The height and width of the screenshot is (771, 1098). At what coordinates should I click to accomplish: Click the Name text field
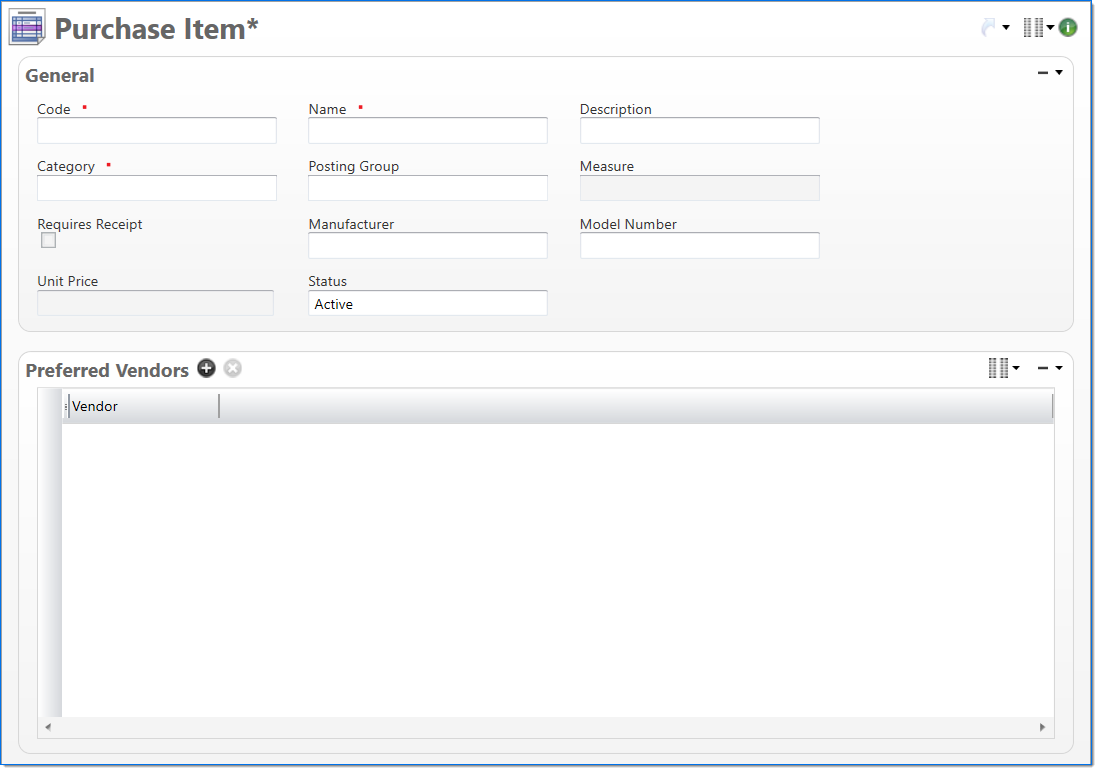pyautogui.click(x=428, y=131)
